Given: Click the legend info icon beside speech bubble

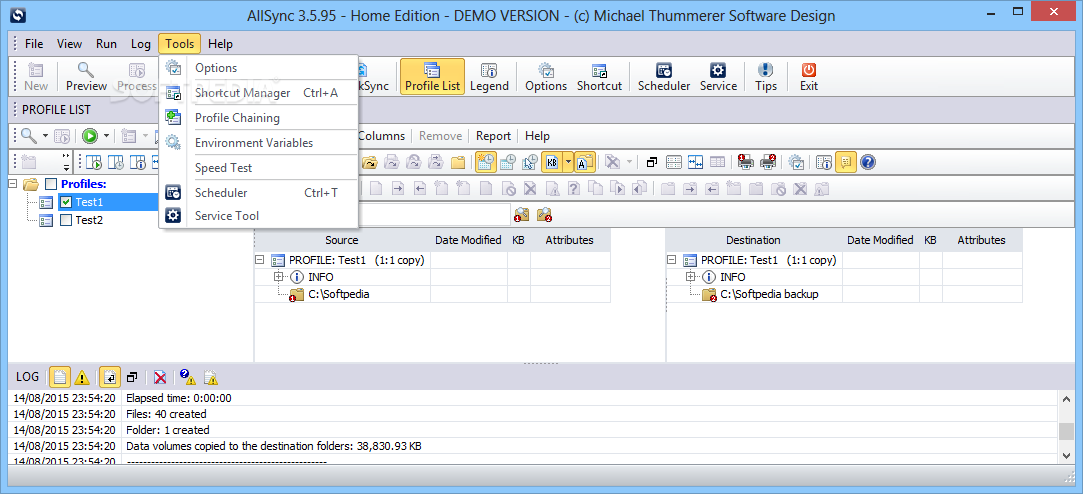Looking at the screenshot, I should pyautogui.click(x=824, y=162).
